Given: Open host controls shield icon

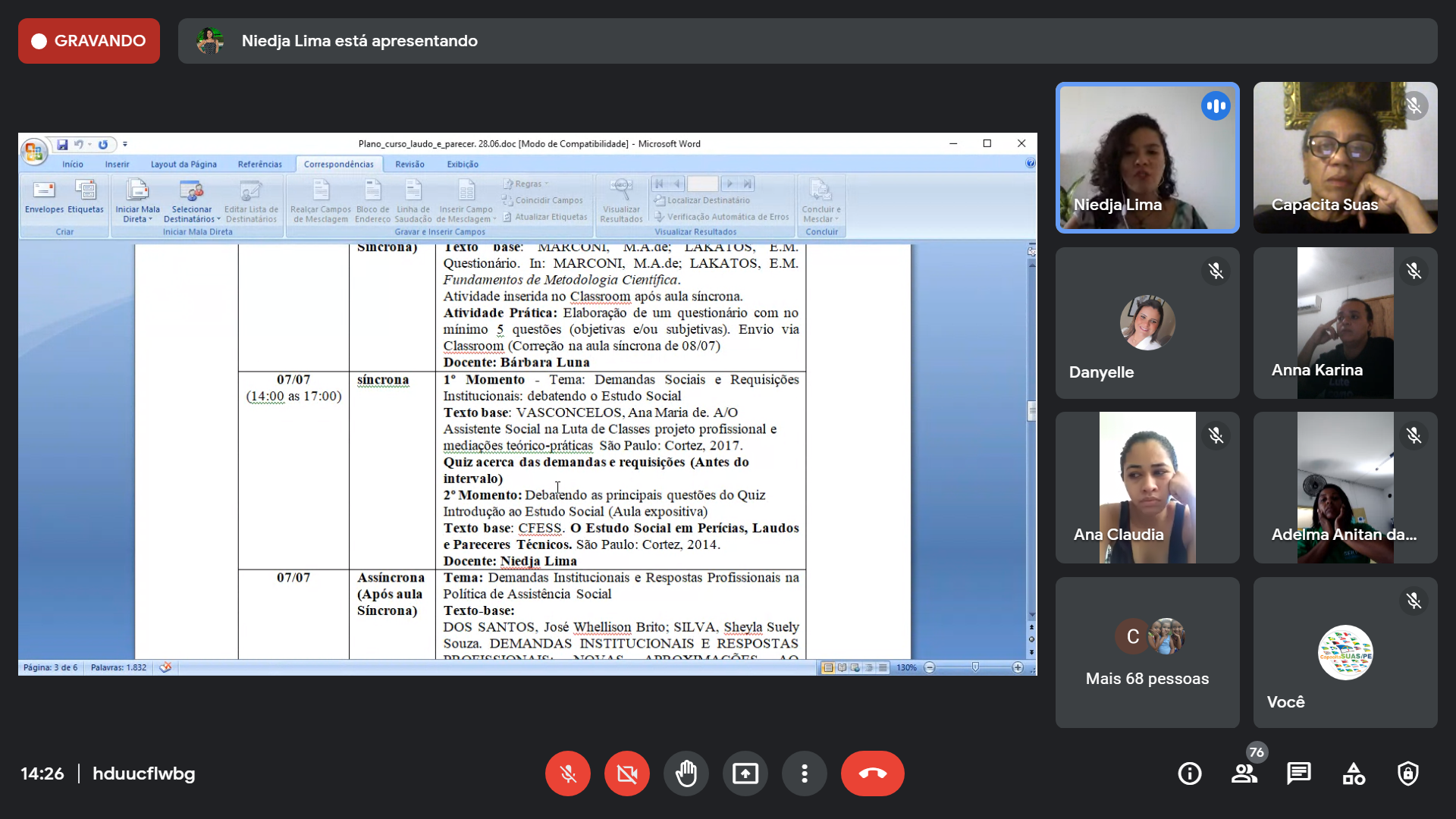Looking at the screenshot, I should (1408, 773).
